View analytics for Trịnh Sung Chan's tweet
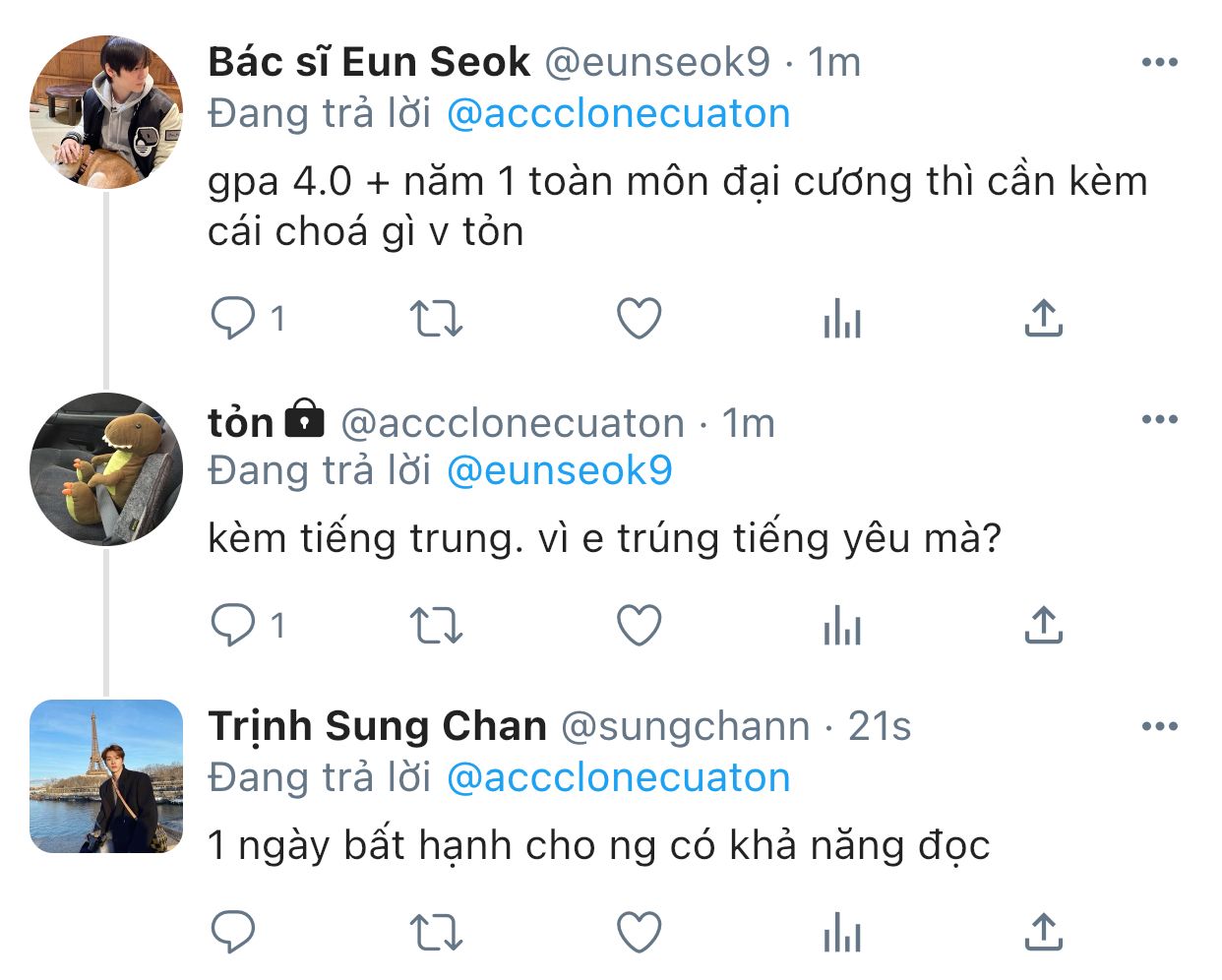The height and width of the screenshot is (980, 1222). (x=842, y=932)
